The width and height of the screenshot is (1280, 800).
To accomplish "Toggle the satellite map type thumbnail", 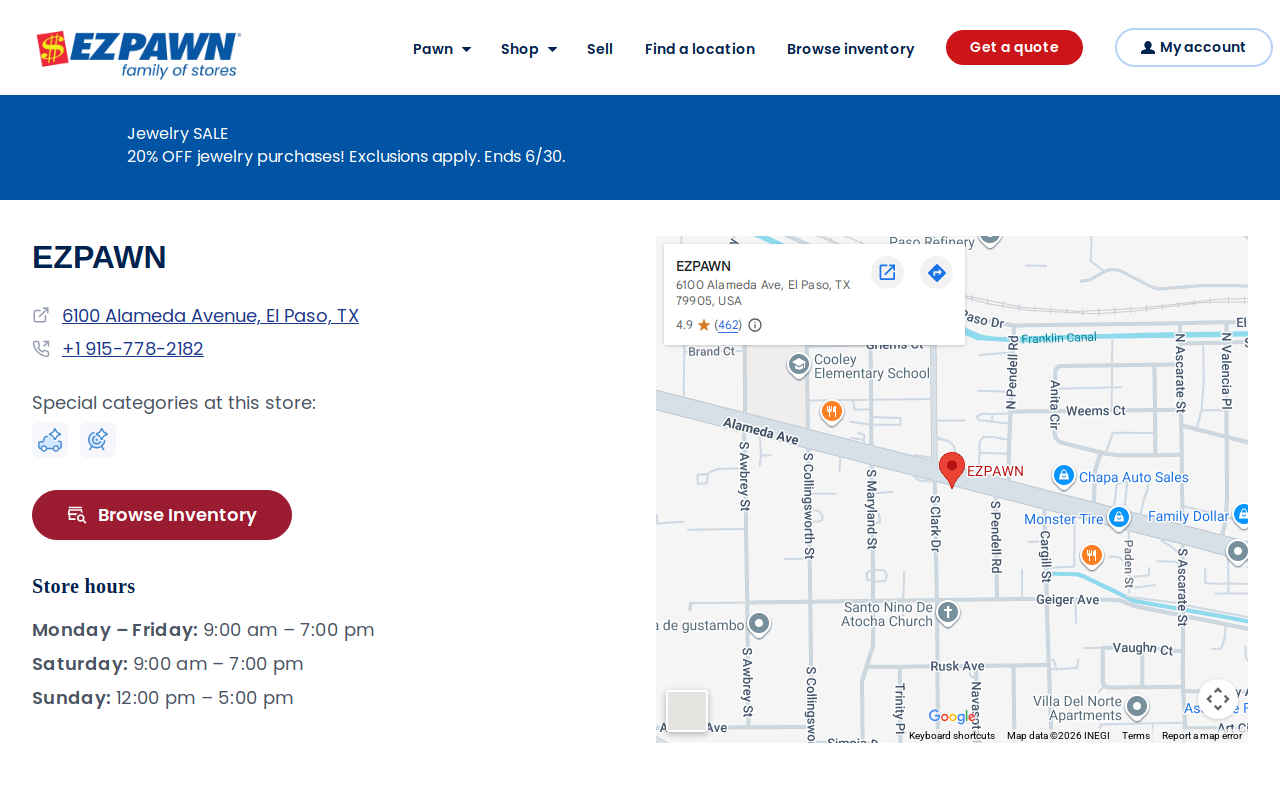I will pos(687,711).
